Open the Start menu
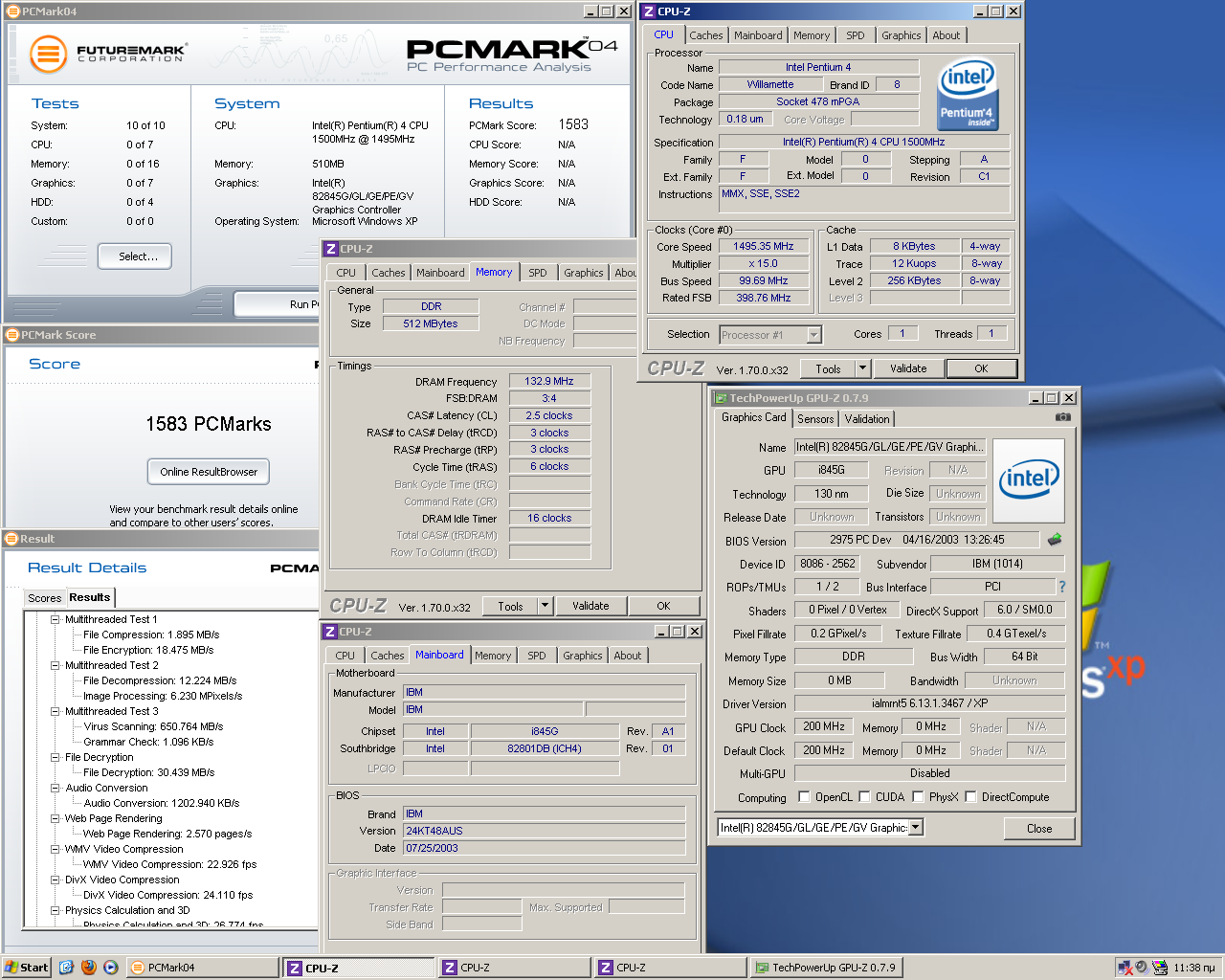Image resolution: width=1225 pixels, height=980 pixels. tap(27, 968)
